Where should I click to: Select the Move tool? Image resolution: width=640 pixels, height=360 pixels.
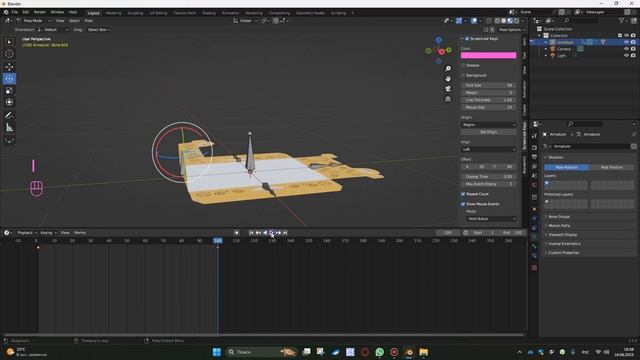click(x=9, y=67)
